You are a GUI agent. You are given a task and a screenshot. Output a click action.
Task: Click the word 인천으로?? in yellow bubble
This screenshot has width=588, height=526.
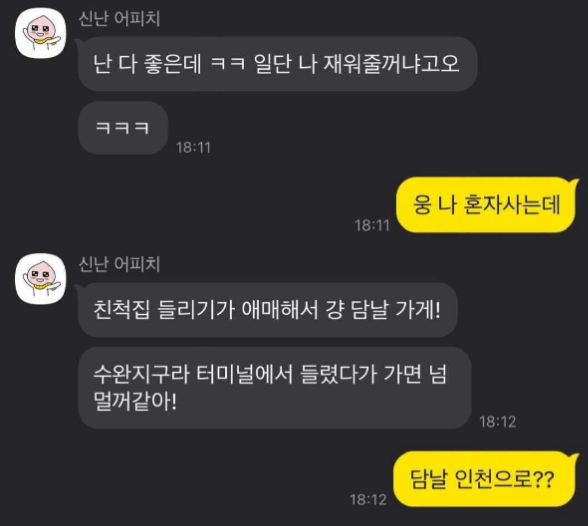(504, 479)
